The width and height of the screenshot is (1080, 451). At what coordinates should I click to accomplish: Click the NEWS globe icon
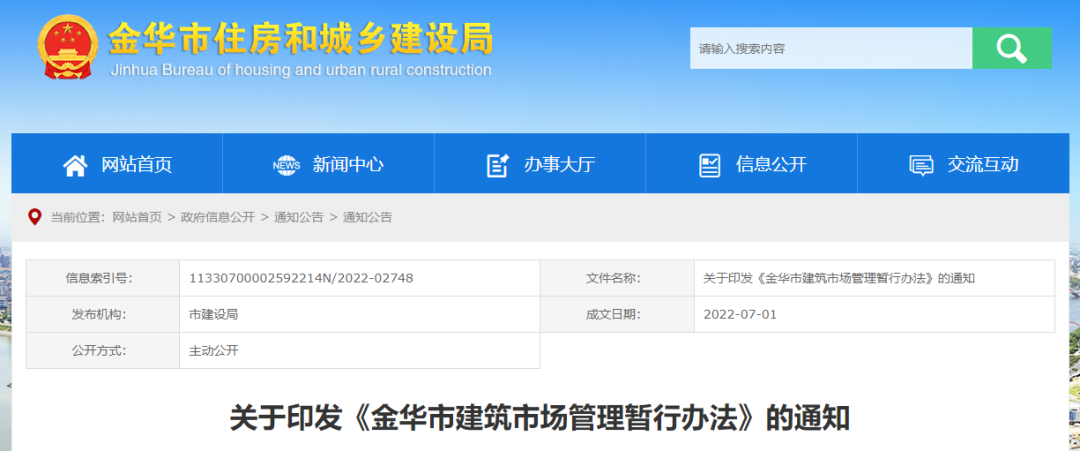pos(286,165)
